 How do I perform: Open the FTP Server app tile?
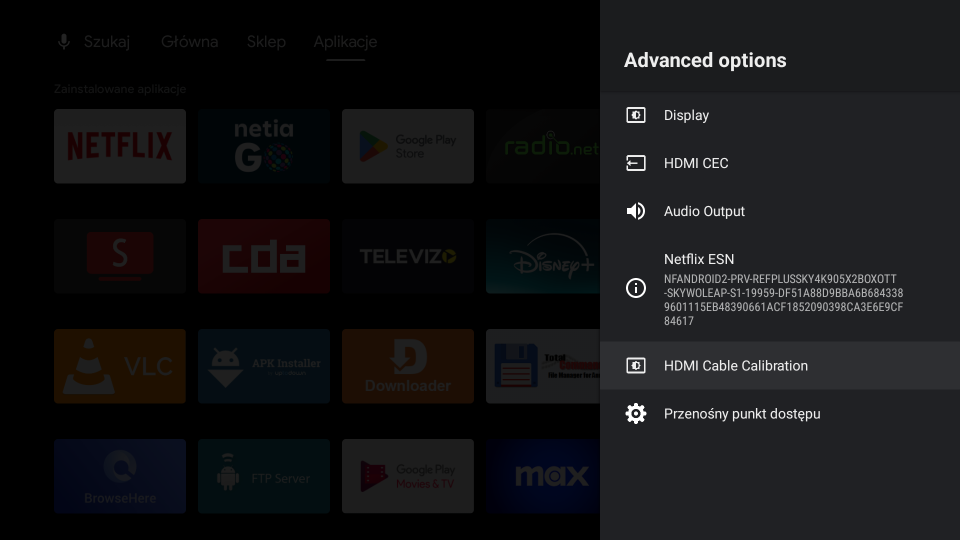pyautogui.click(x=264, y=476)
